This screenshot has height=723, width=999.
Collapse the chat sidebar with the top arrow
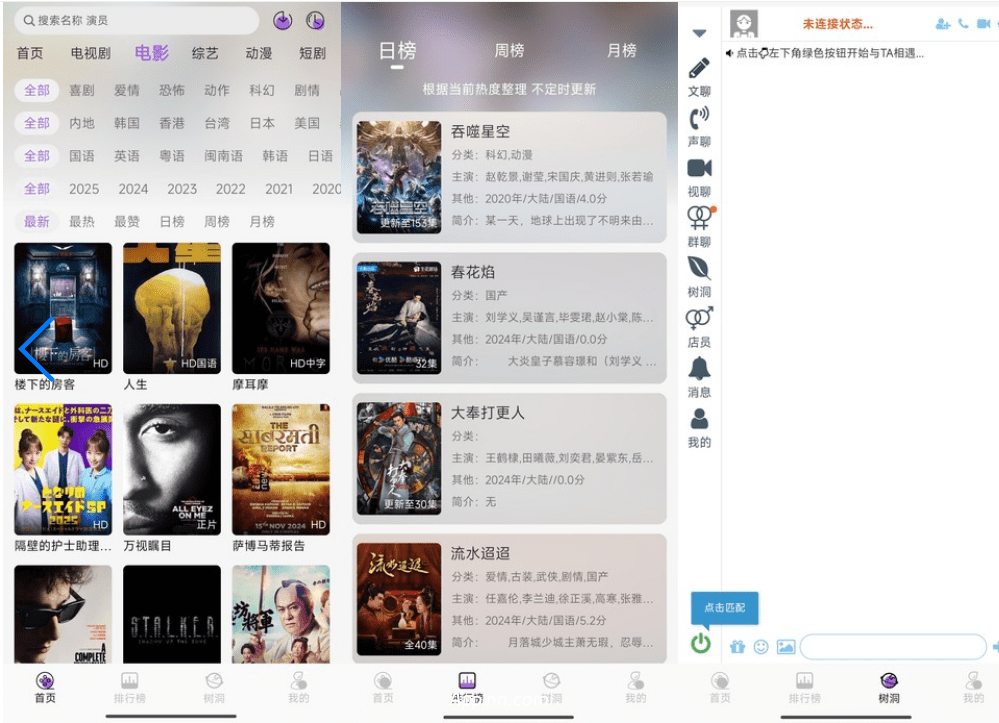699,33
